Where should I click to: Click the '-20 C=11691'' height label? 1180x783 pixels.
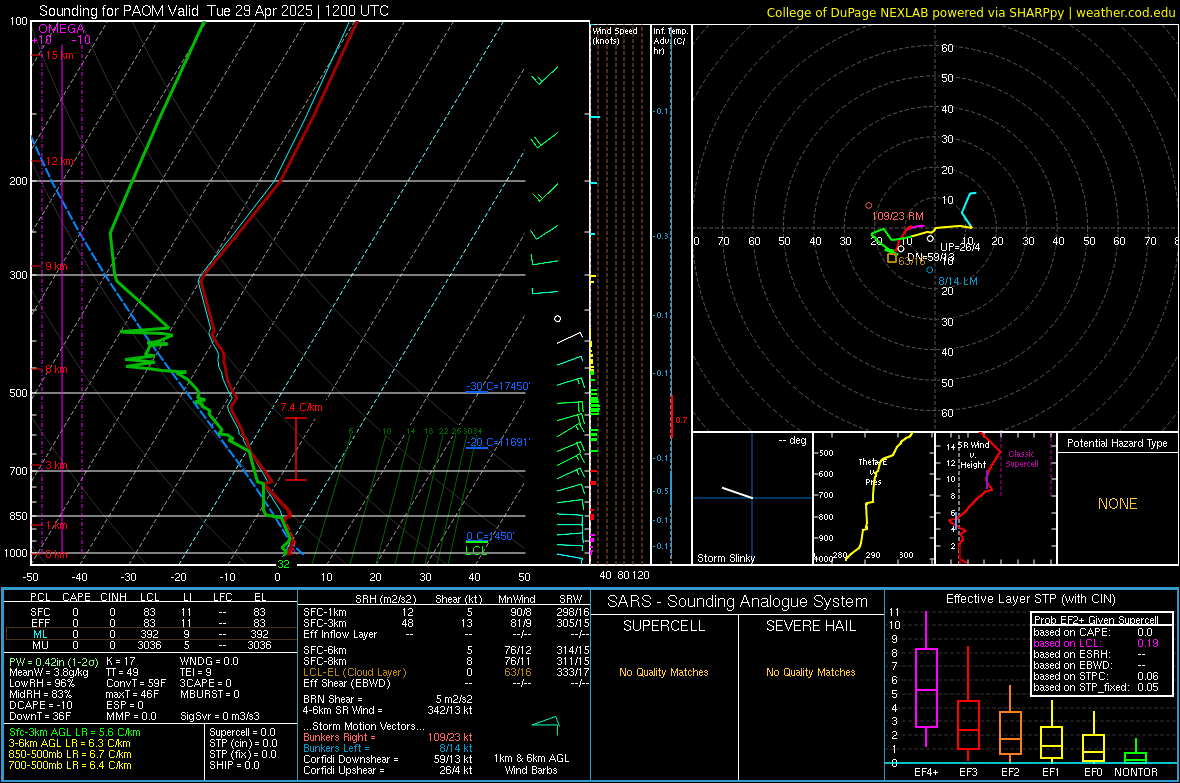click(x=498, y=442)
